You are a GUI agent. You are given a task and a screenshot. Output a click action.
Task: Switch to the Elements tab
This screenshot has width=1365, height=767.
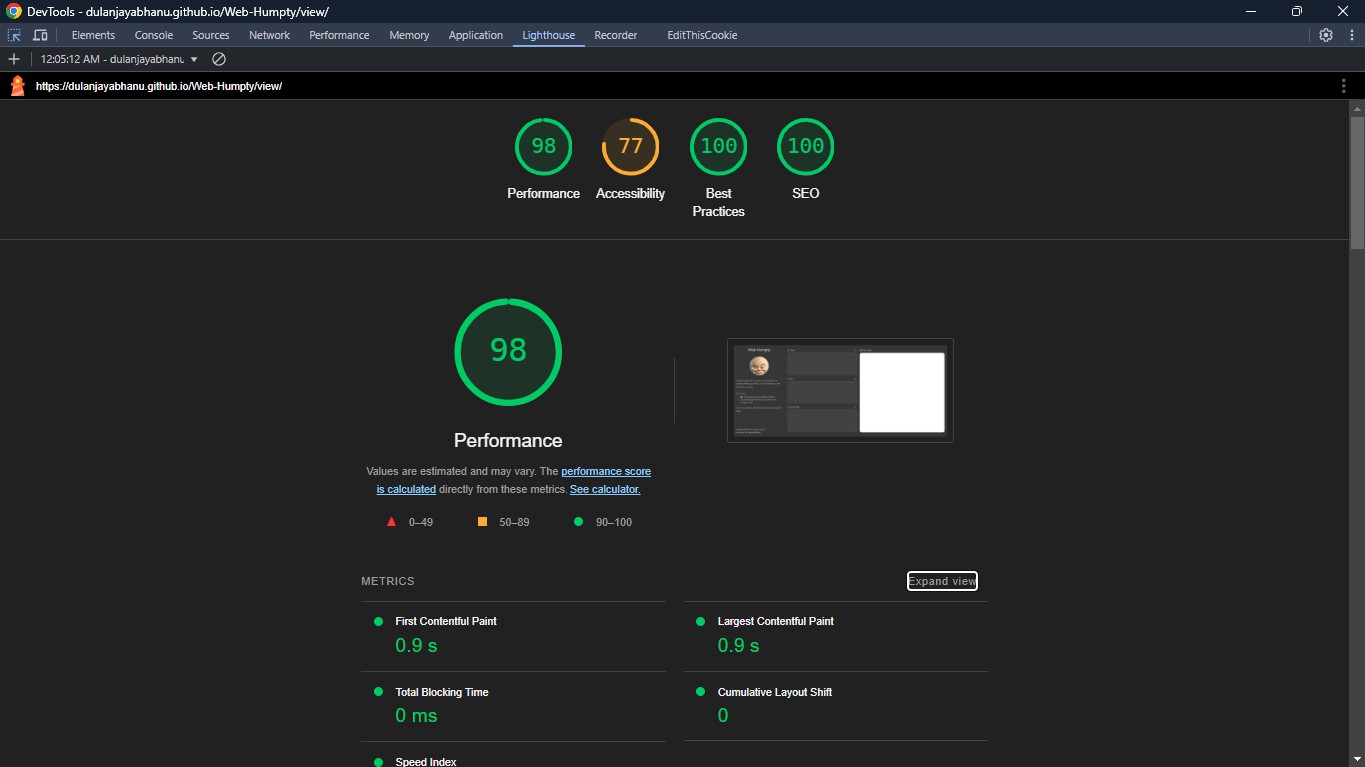click(x=93, y=35)
